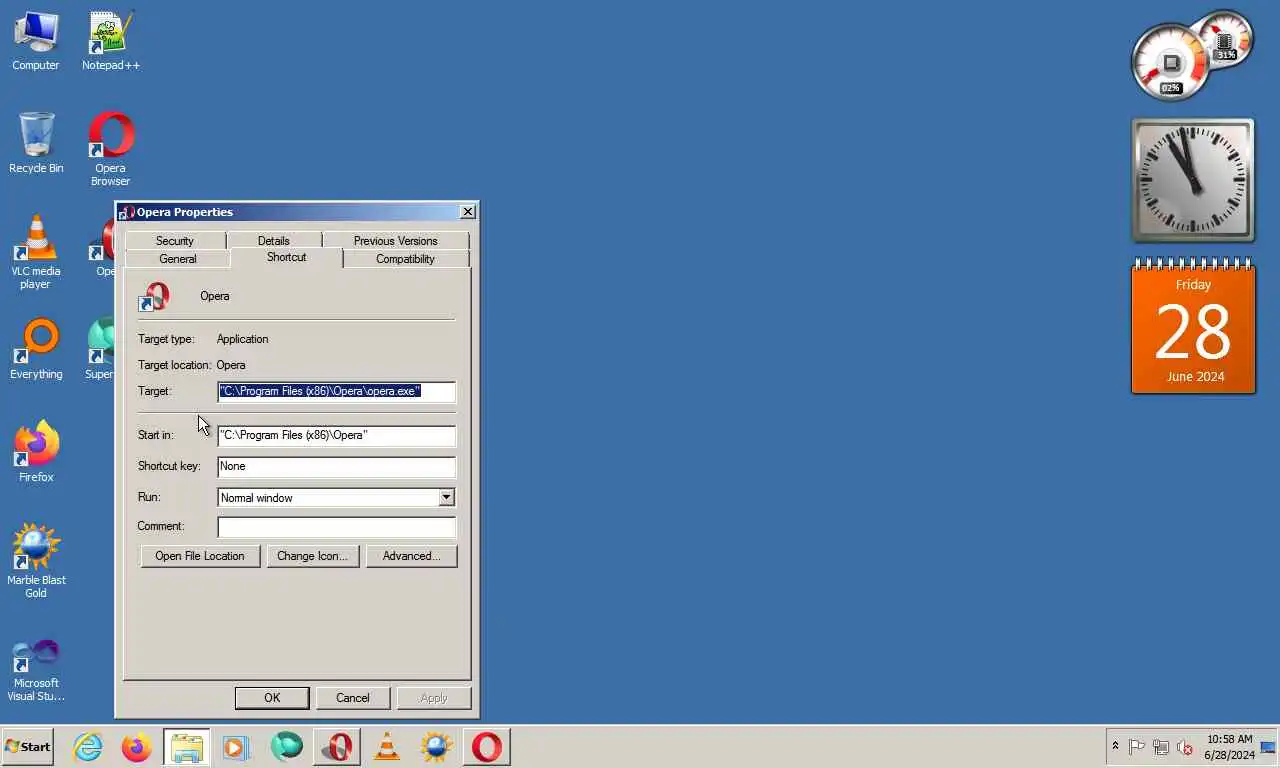Click the network icon in system tray
The width and height of the screenshot is (1280, 768).
point(1161,747)
